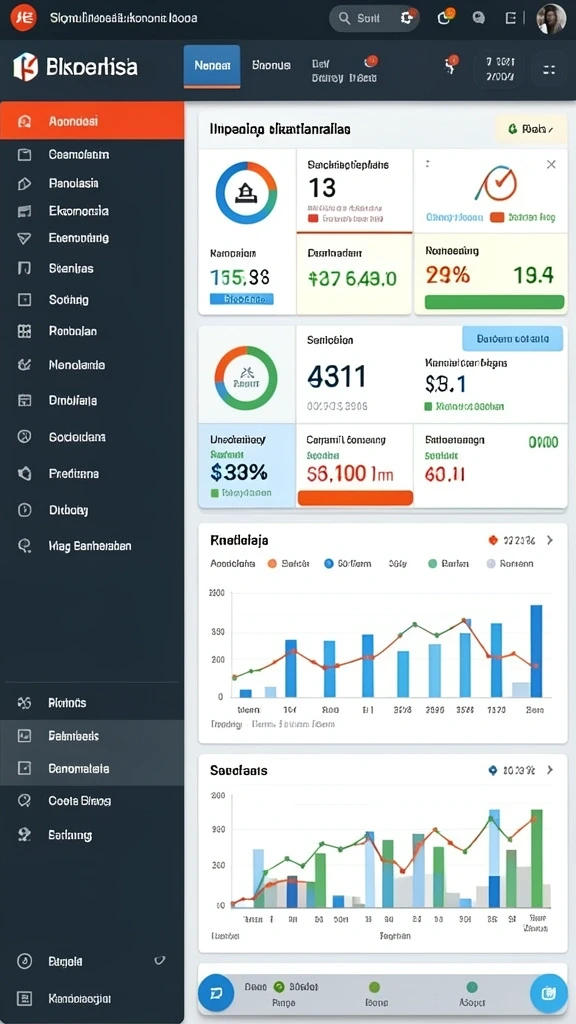576x1024 pixels.
Task: Click the blue round button at bottom left
Action: (x=216, y=993)
